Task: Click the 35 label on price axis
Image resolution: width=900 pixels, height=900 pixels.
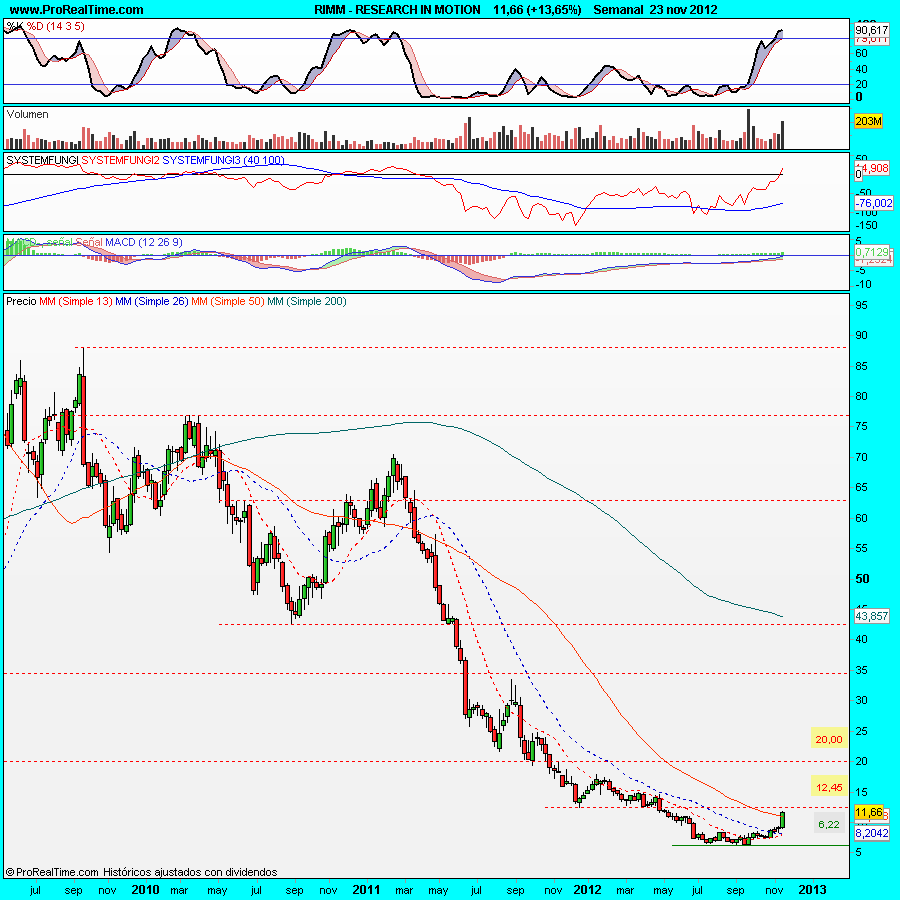Action: (862, 670)
